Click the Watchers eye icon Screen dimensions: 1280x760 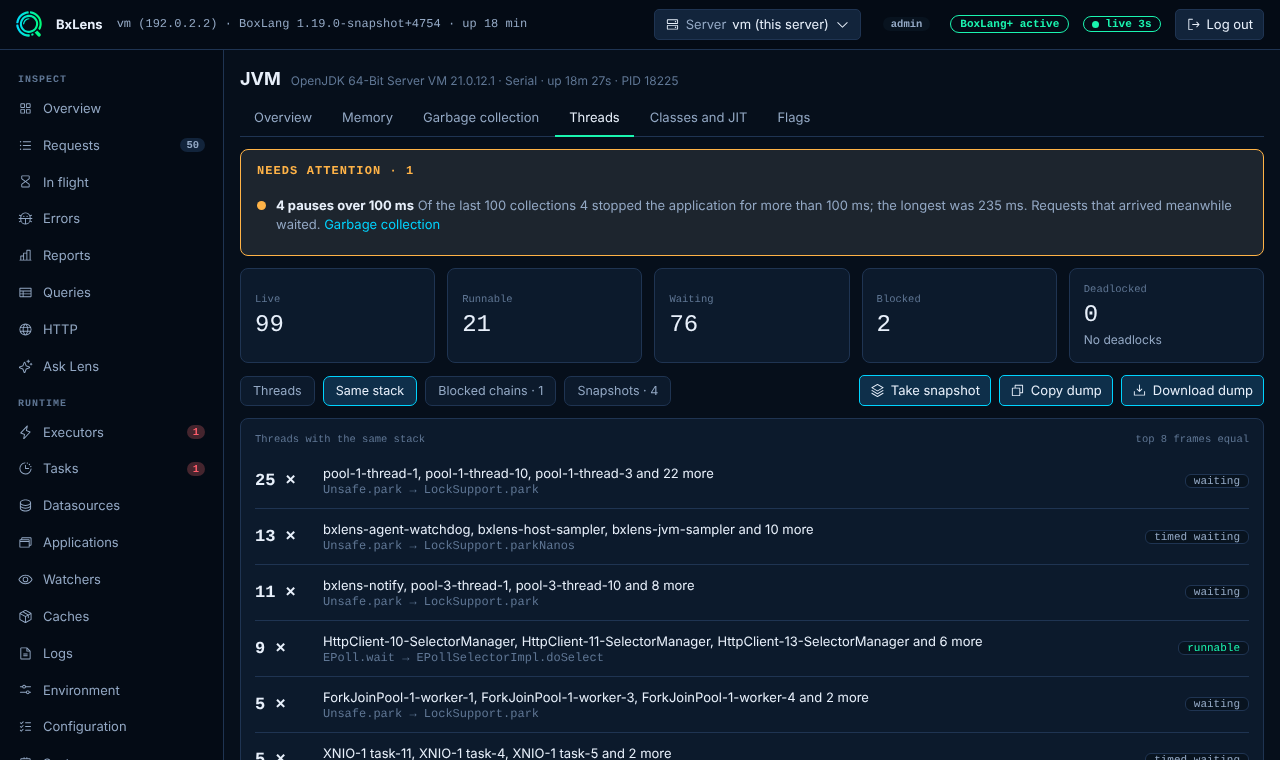(25, 579)
